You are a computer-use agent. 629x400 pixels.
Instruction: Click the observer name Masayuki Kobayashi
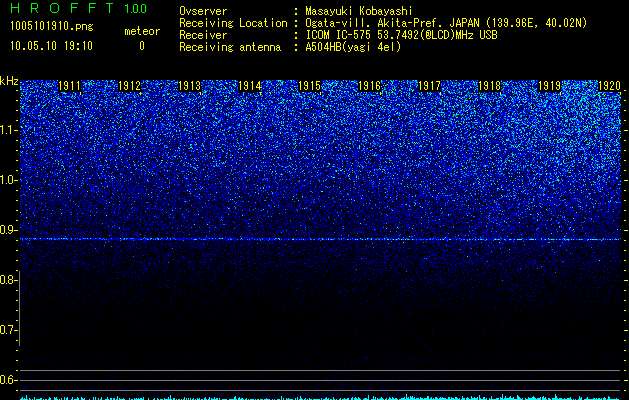(x=359, y=11)
